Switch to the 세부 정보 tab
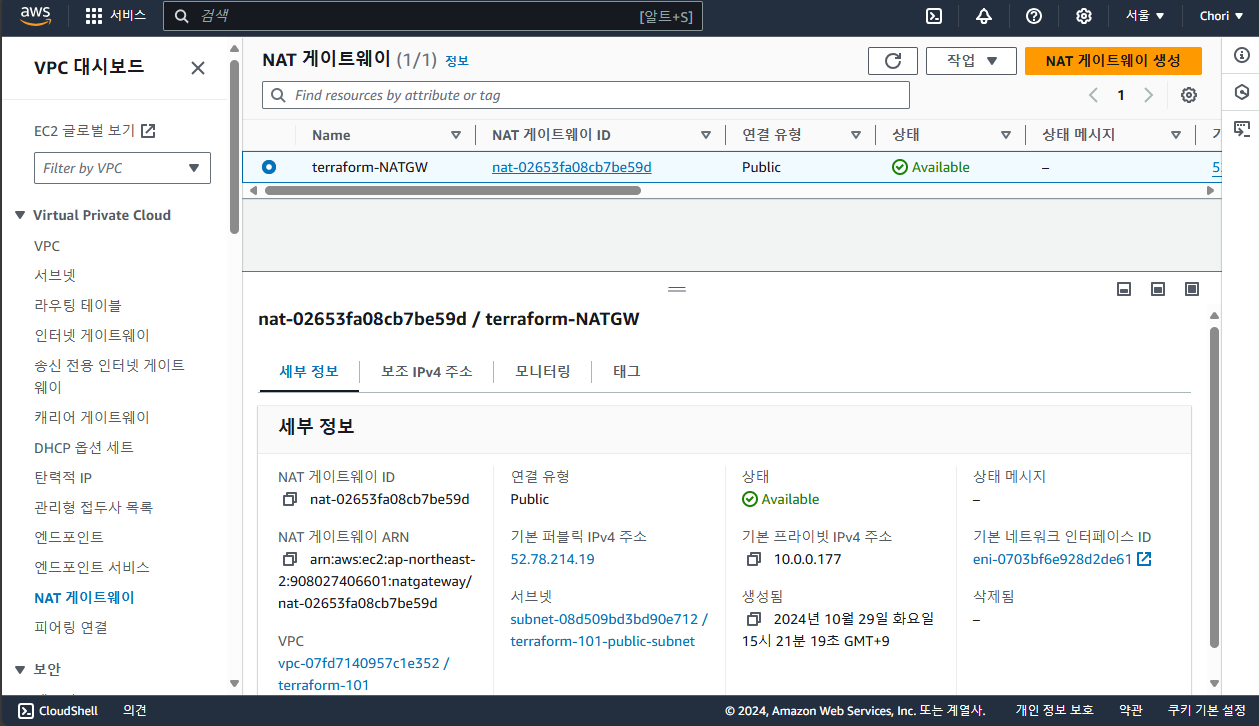 pyautogui.click(x=308, y=371)
